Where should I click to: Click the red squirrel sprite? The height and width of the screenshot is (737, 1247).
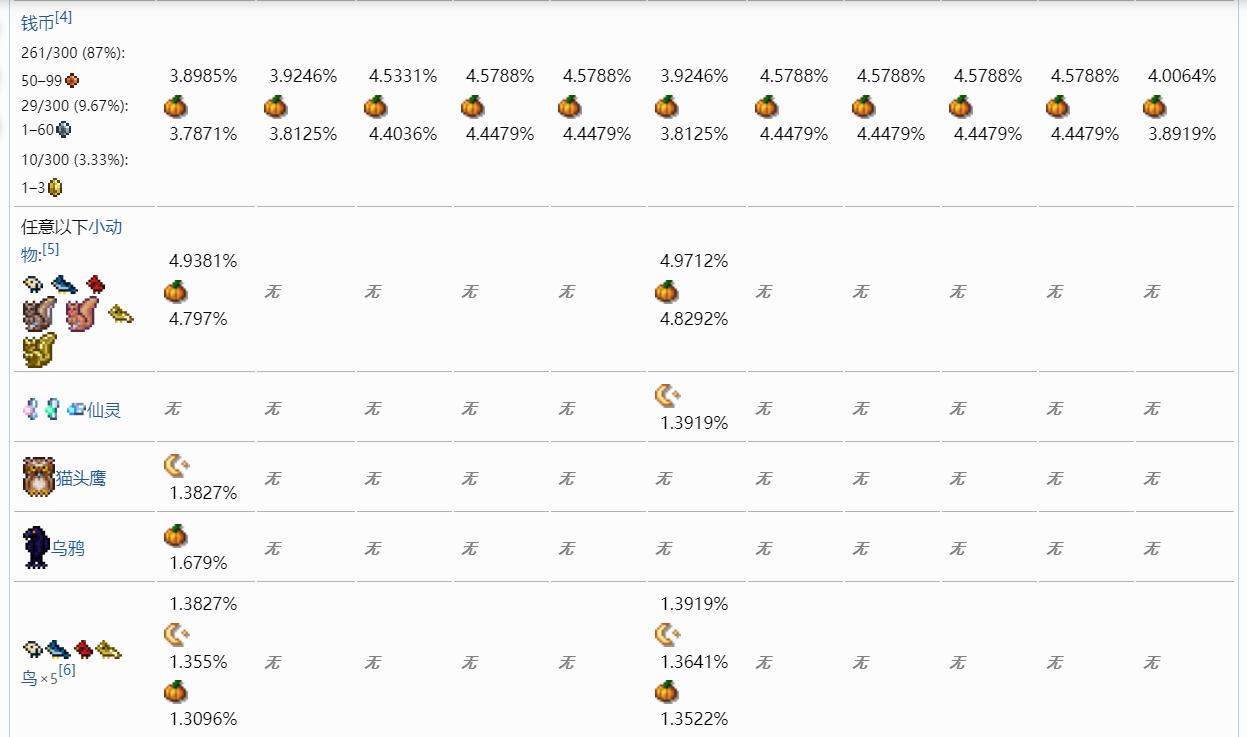[x=82, y=314]
